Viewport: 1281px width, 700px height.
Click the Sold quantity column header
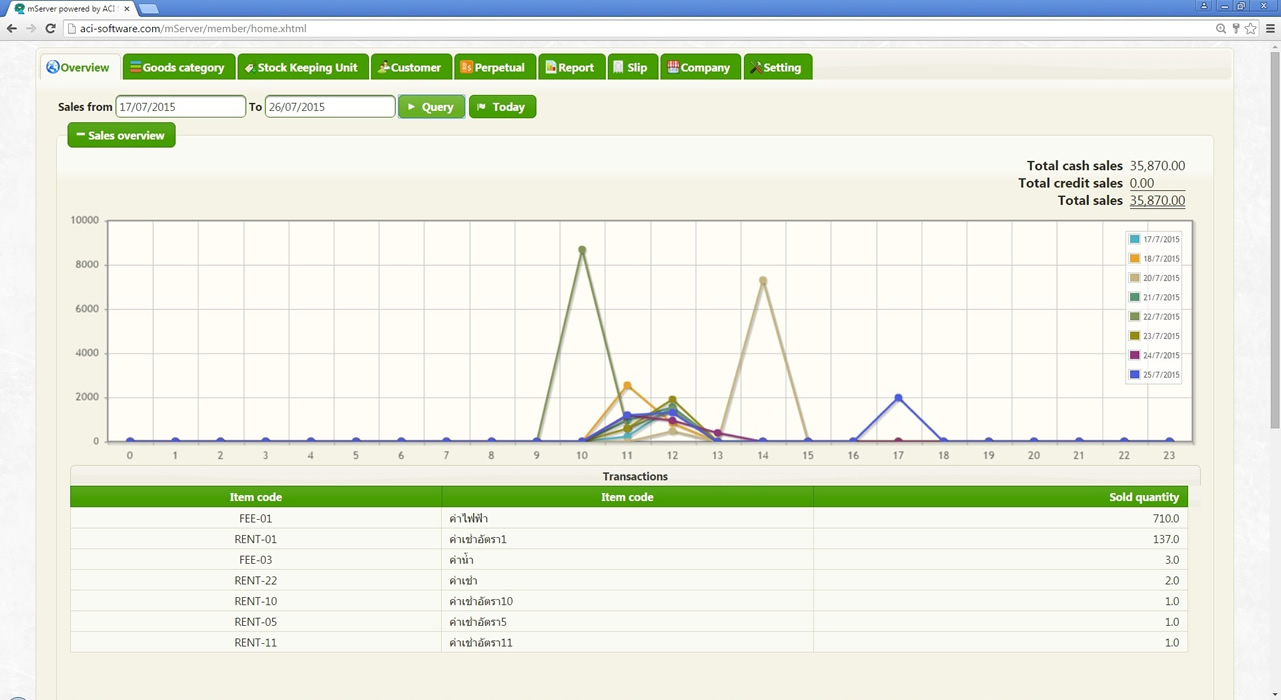[x=1143, y=497]
